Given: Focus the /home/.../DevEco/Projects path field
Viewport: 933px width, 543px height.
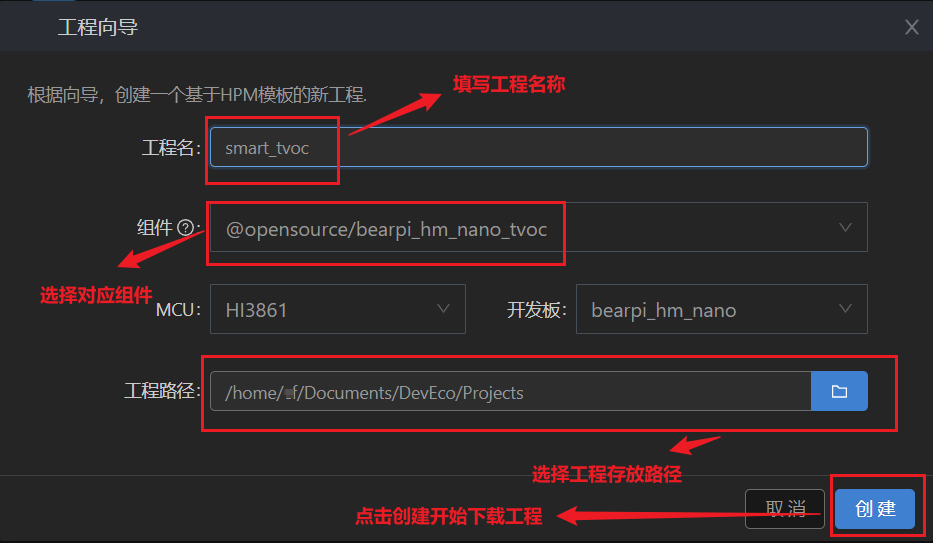Looking at the screenshot, I should [x=511, y=391].
